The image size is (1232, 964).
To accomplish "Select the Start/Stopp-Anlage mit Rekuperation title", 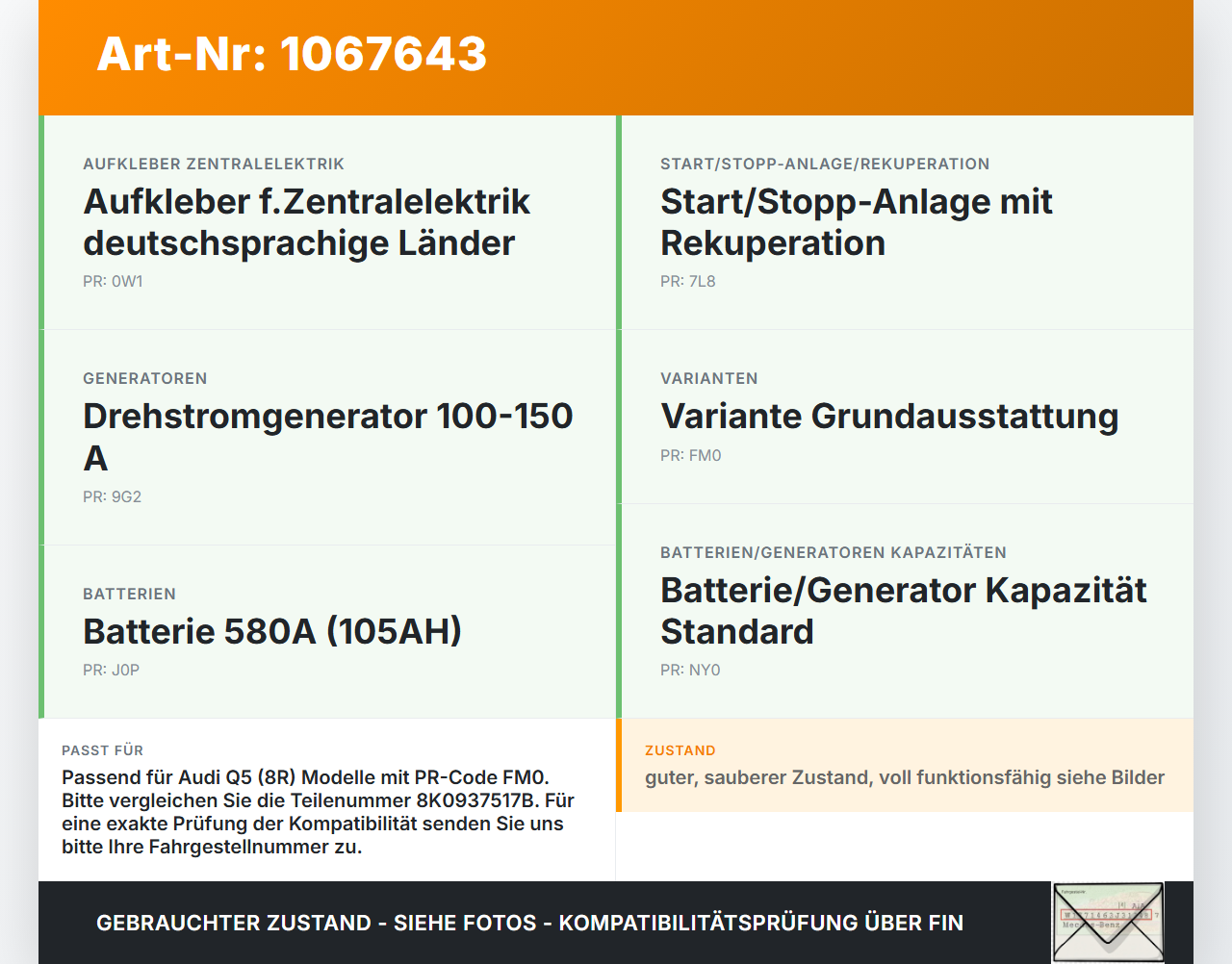I will pyautogui.click(x=856, y=222).
